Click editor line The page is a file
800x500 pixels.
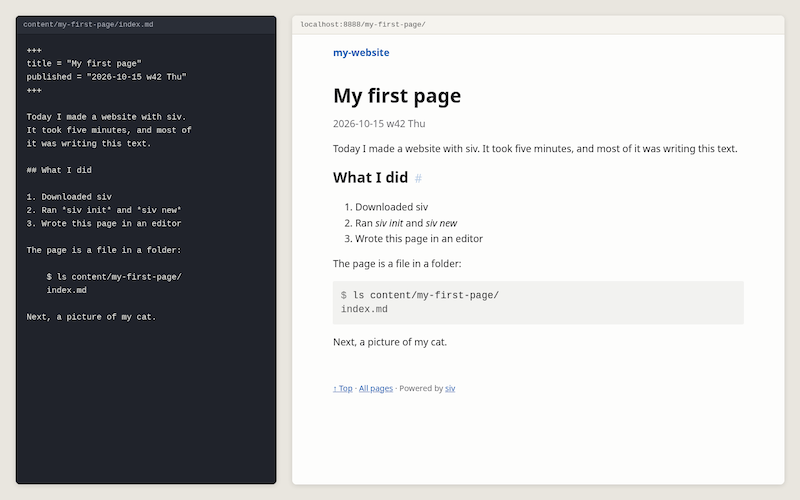104,250
